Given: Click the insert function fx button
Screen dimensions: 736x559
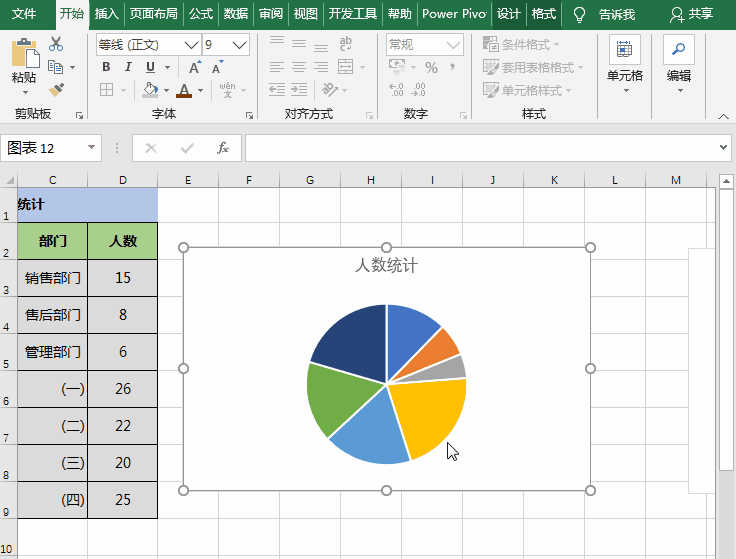Looking at the screenshot, I should click(222, 148).
